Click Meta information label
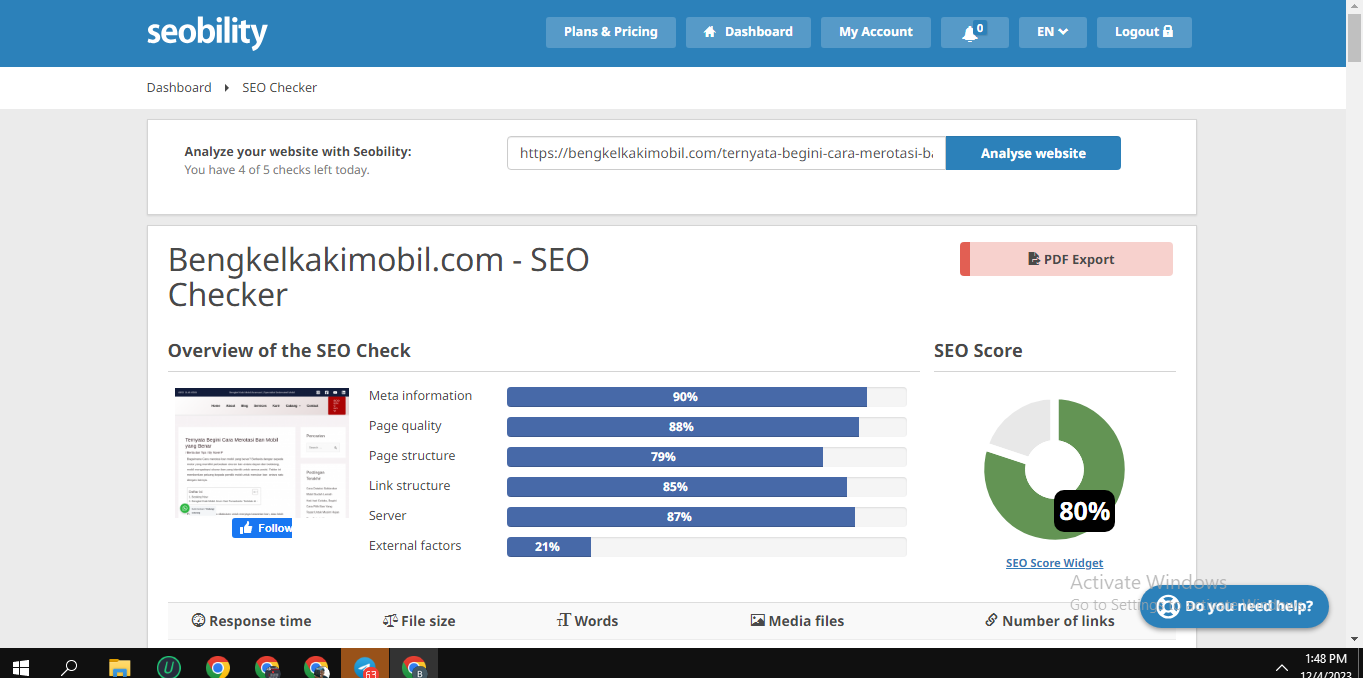 (x=420, y=396)
